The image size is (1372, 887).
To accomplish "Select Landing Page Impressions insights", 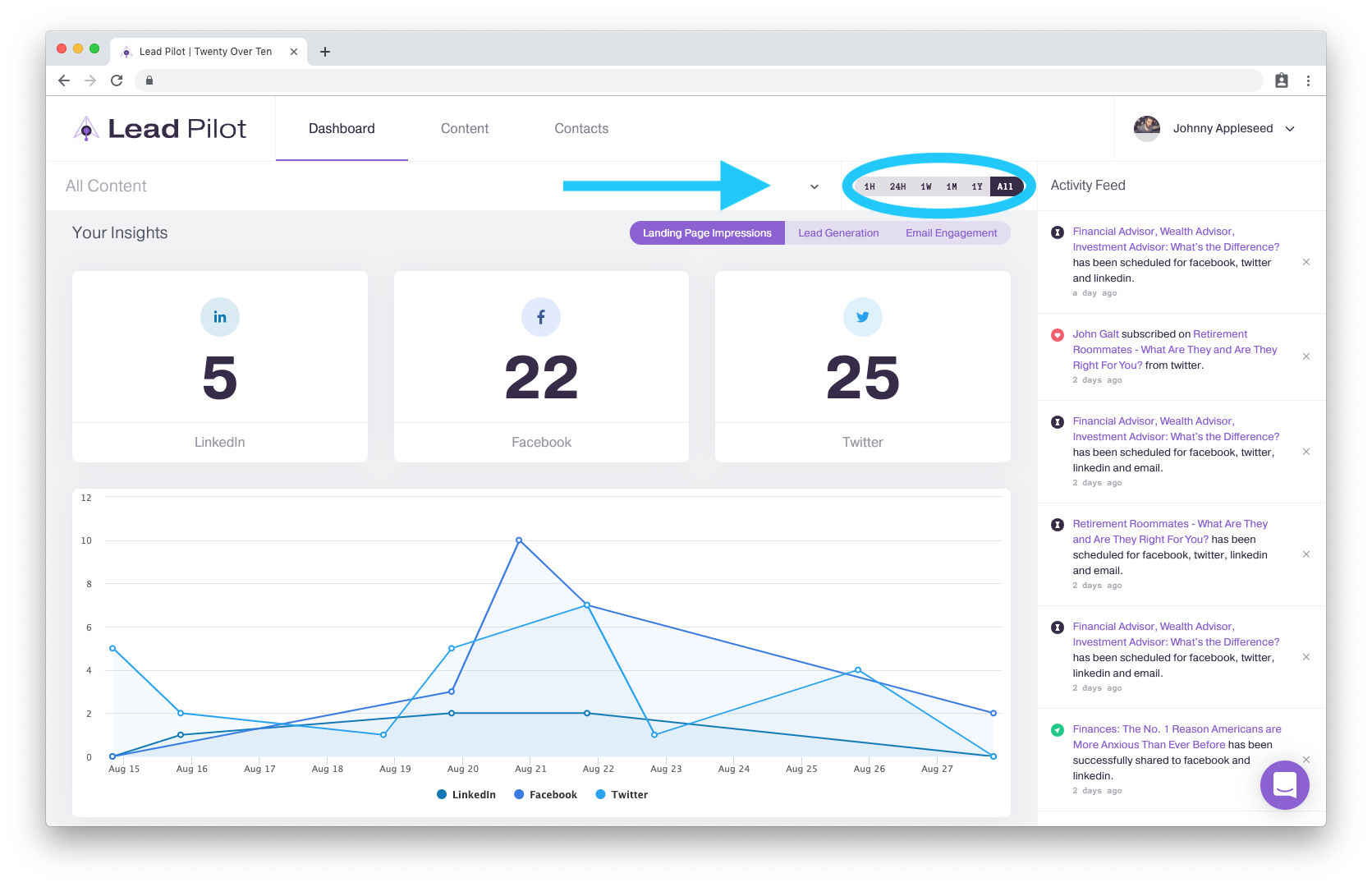I will pos(707,233).
